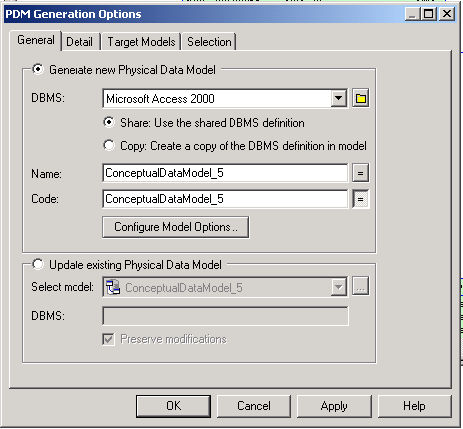Click the ellipsis button beside Select model
This screenshot has height=429, width=463.
click(360, 287)
